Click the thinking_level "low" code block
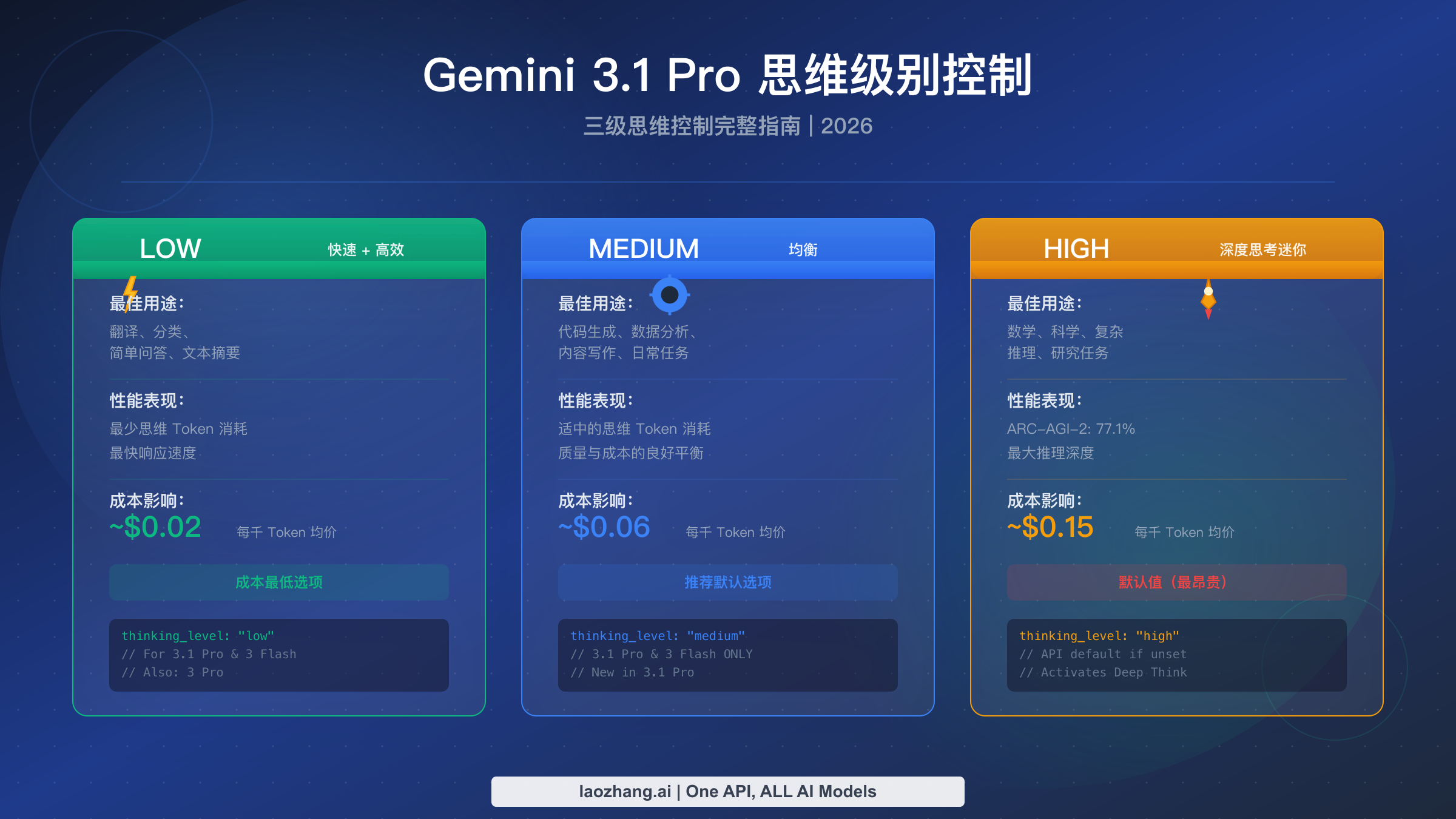The image size is (1456, 819). 279,655
